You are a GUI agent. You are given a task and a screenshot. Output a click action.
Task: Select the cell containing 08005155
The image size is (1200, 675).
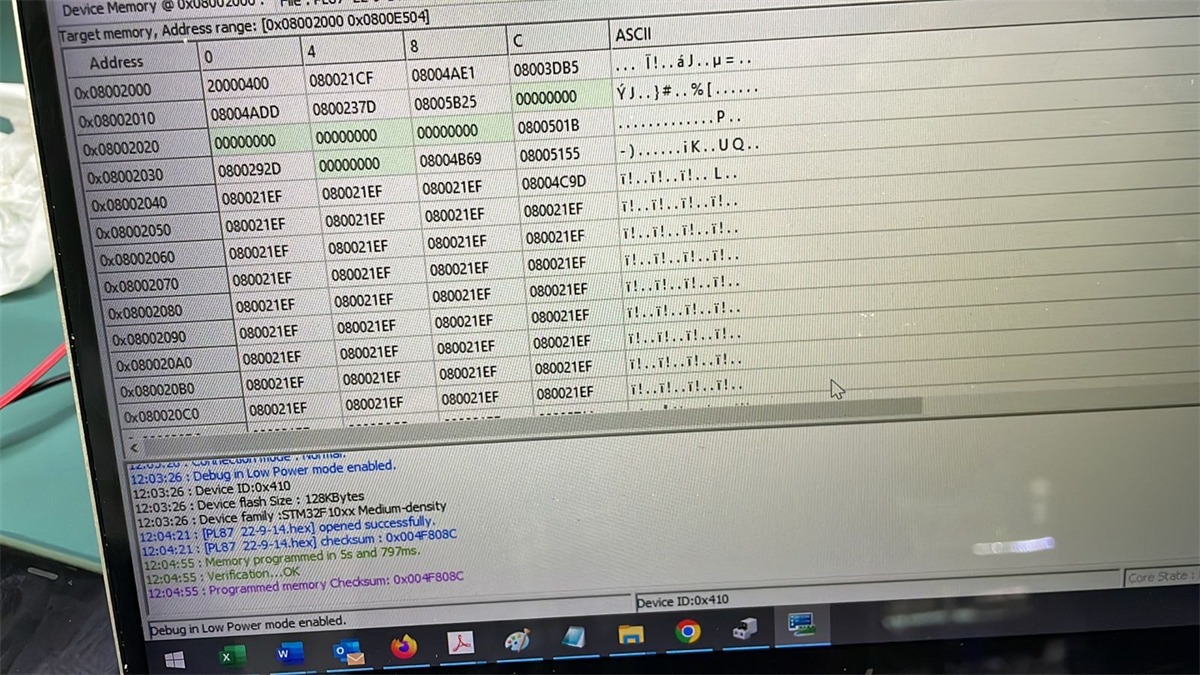[x=550, y=155]
